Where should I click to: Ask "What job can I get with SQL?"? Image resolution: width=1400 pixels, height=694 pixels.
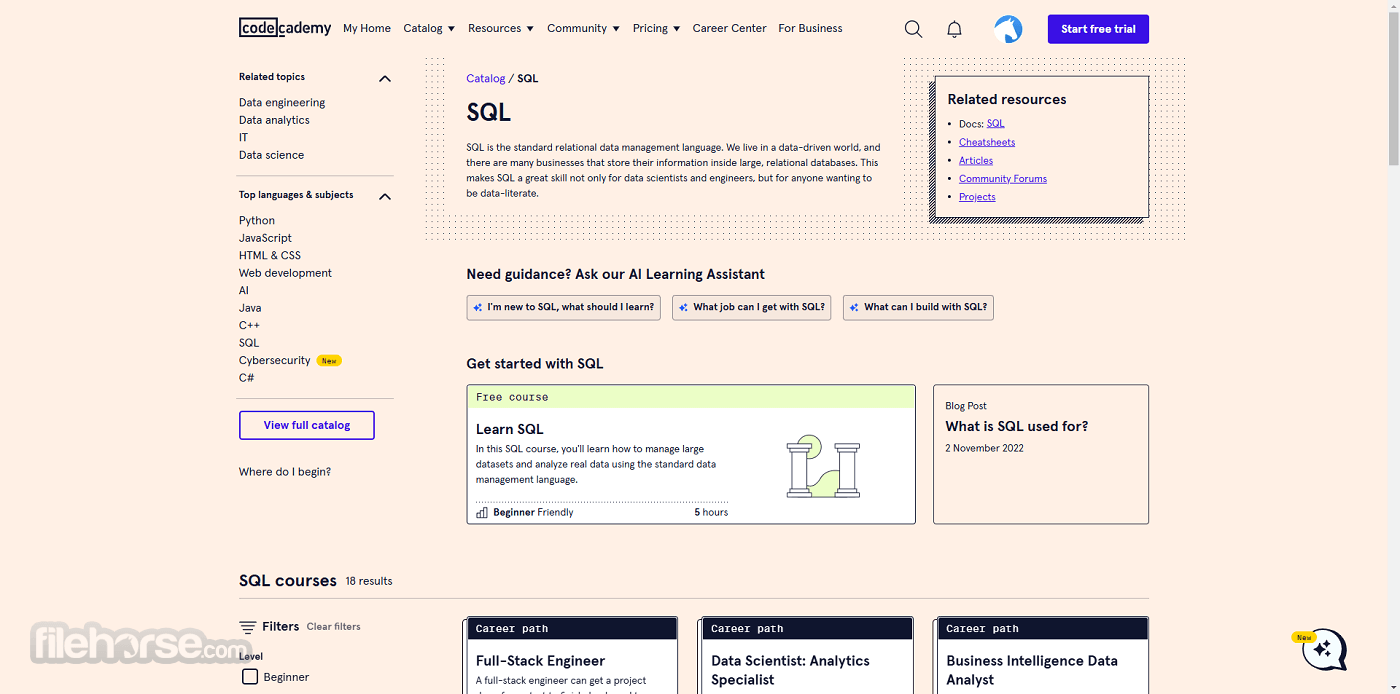(x=752, y=307)
